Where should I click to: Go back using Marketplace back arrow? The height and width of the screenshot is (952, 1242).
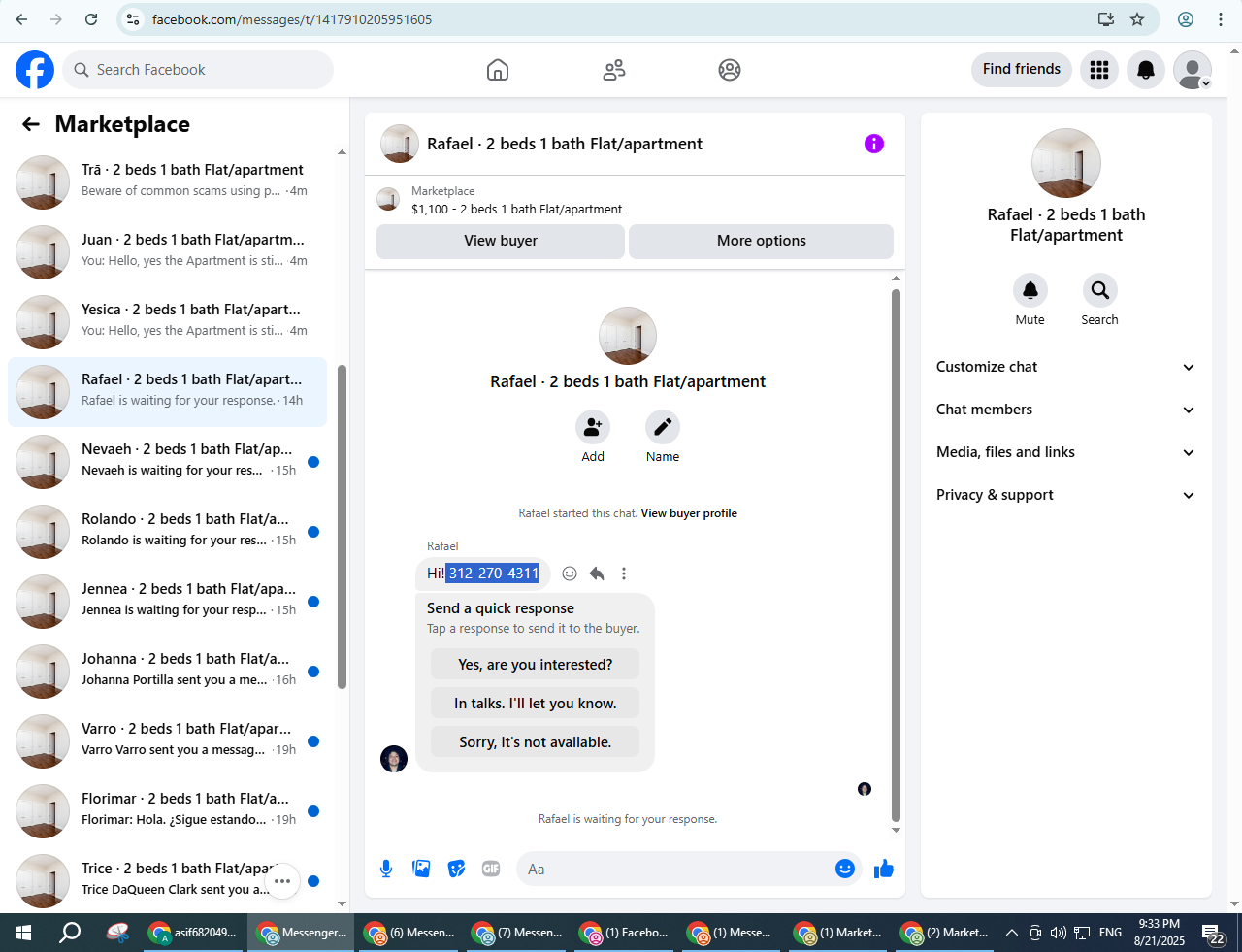[31, 124]
